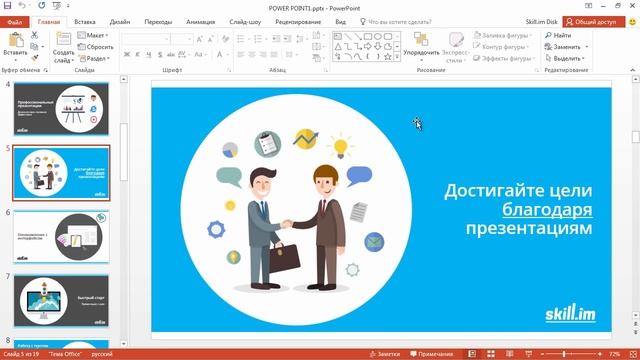The width and height of the screenshot is (640, 360).
Task: Toggle align text left
Action: coord(241,54)
